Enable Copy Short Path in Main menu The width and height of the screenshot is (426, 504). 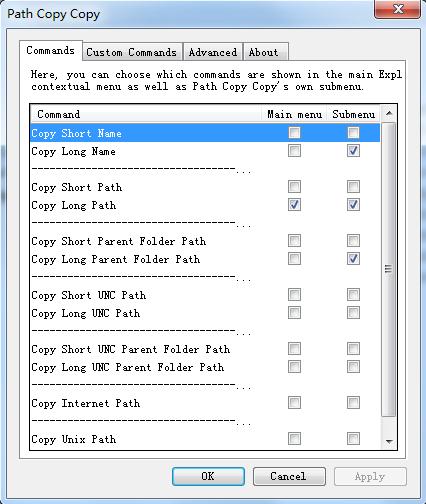(294, 187)
